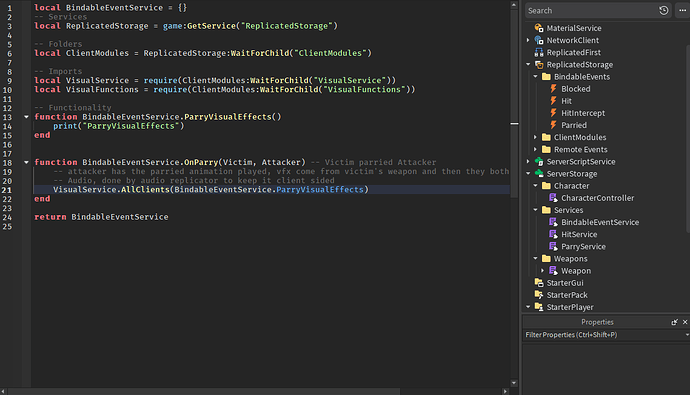The image size is (690, 395).
Task: Expand the ServerScriptService node
Action: point(528,161)
